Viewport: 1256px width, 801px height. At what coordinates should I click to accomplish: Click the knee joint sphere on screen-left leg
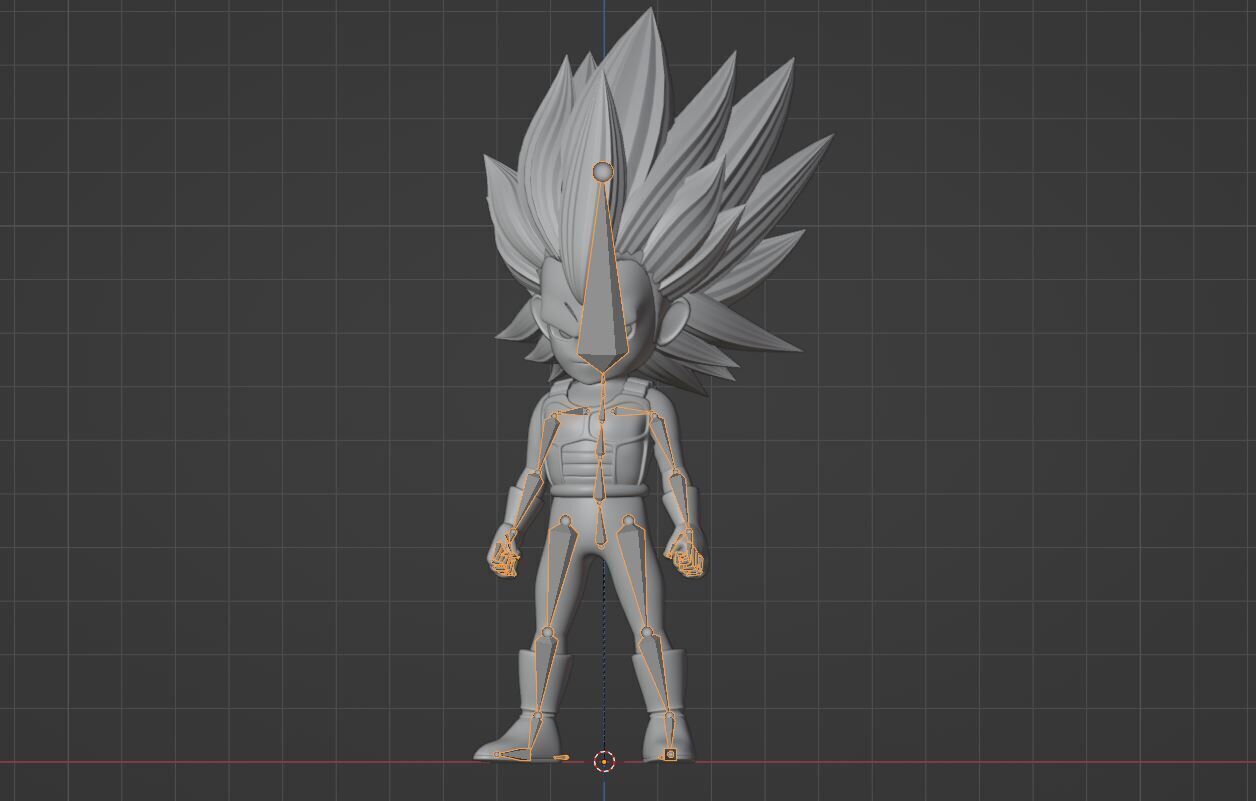point(546,633)
